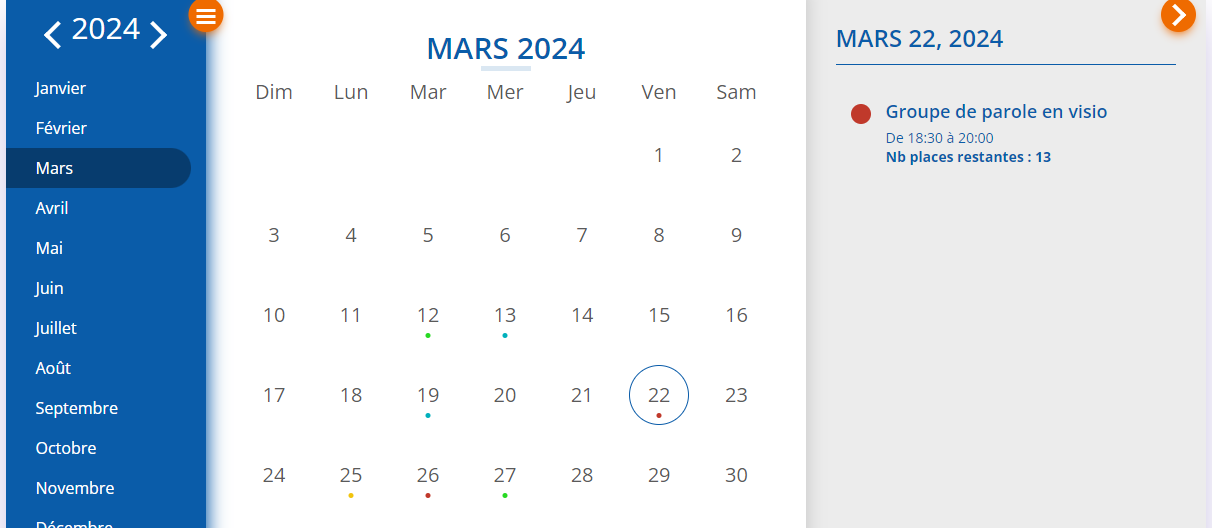
Task: Choose Octobre from the month sidebar
Action: [x=66, y=448]
